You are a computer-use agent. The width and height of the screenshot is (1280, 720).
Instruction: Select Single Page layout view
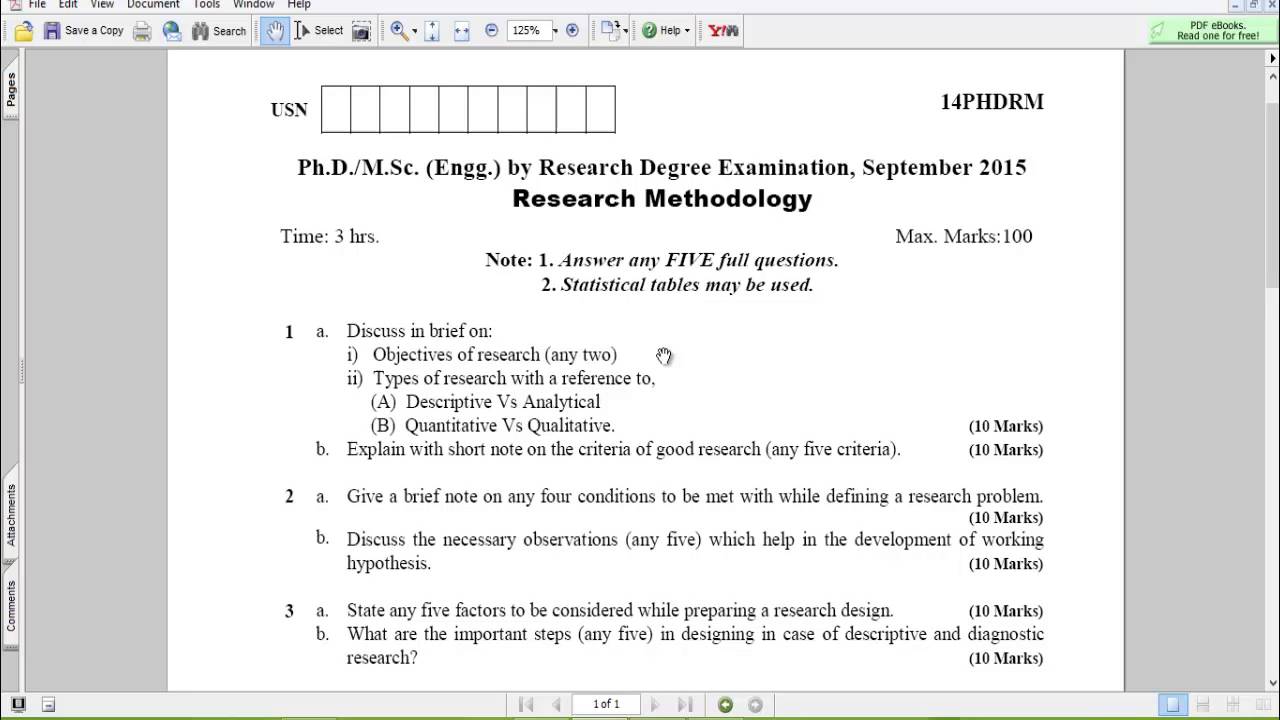[1173, 705]
